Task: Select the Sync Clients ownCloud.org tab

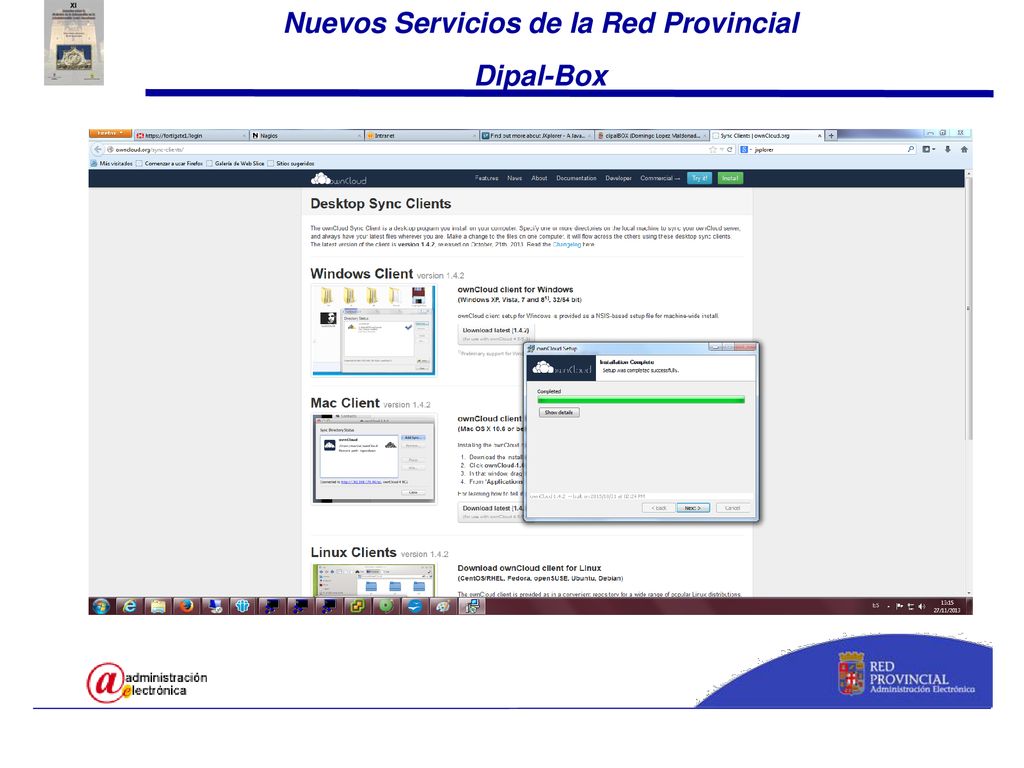Action: 767,136
